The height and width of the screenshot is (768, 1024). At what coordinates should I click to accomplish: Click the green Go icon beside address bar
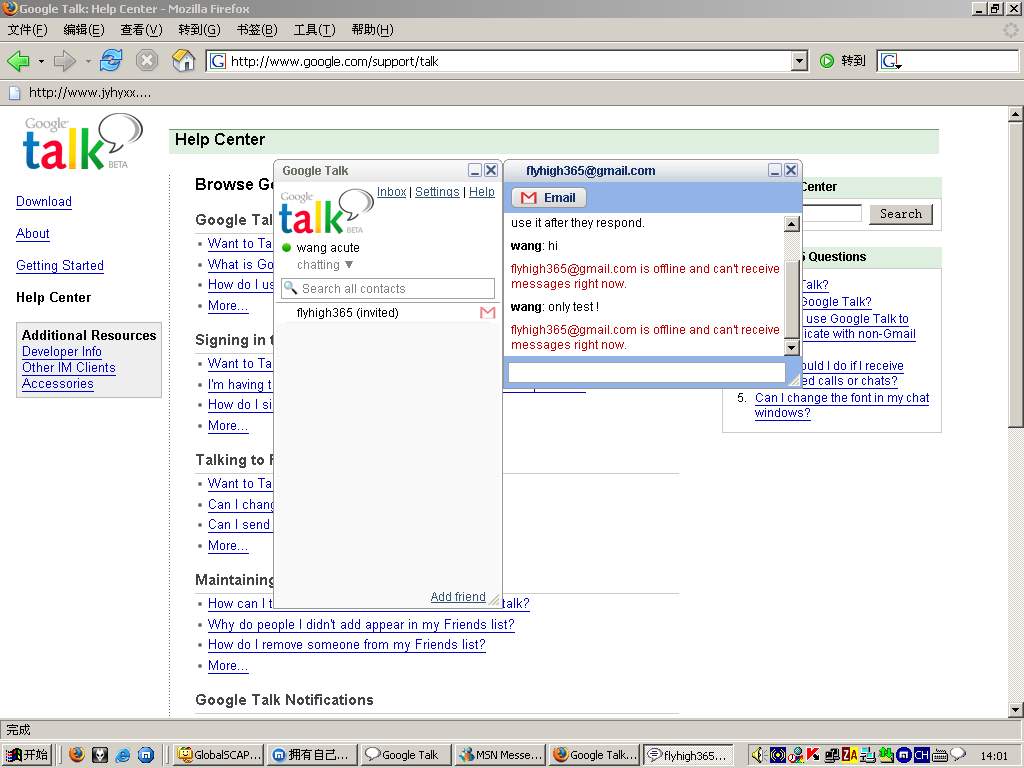click(827, 61)
